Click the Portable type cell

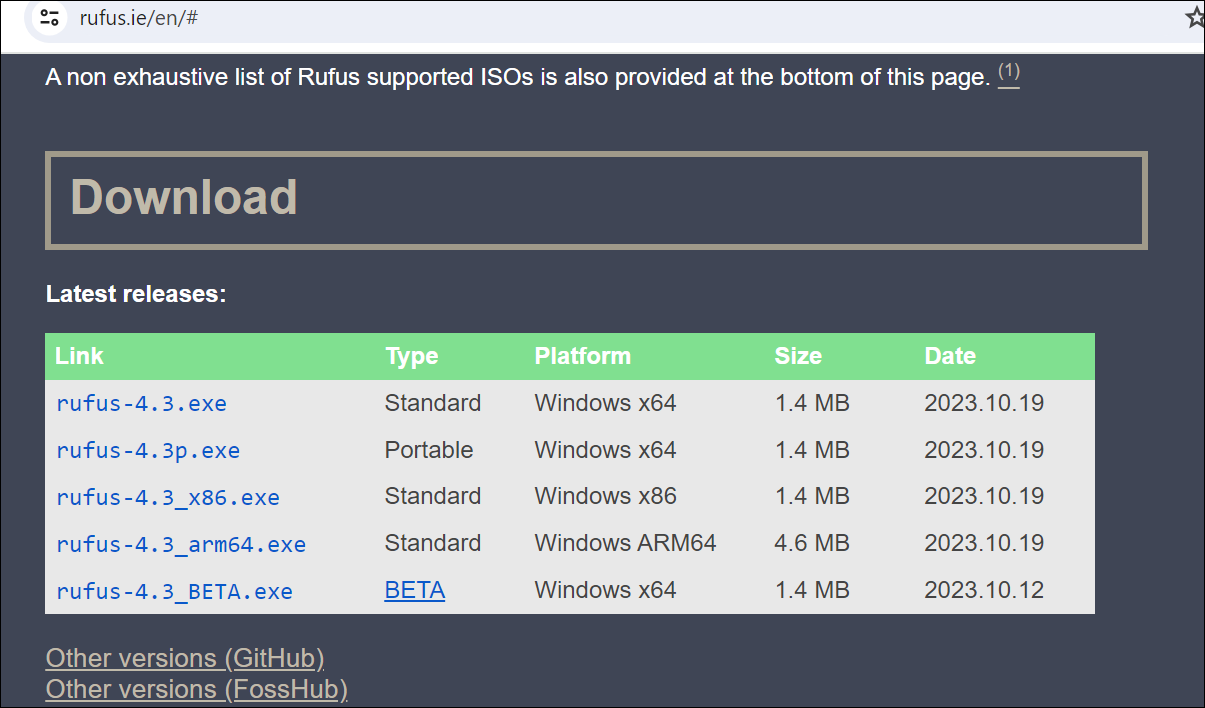(429, 450)
